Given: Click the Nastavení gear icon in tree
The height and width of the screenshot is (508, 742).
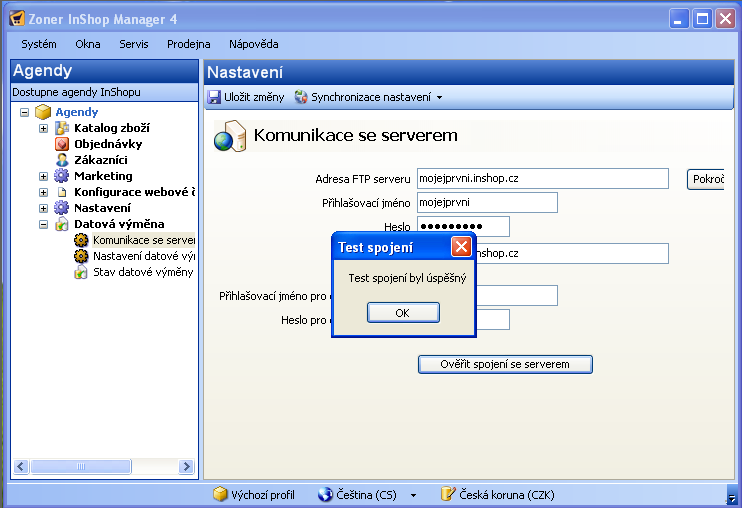Looking at the screenshot, I should click(62, 208).
